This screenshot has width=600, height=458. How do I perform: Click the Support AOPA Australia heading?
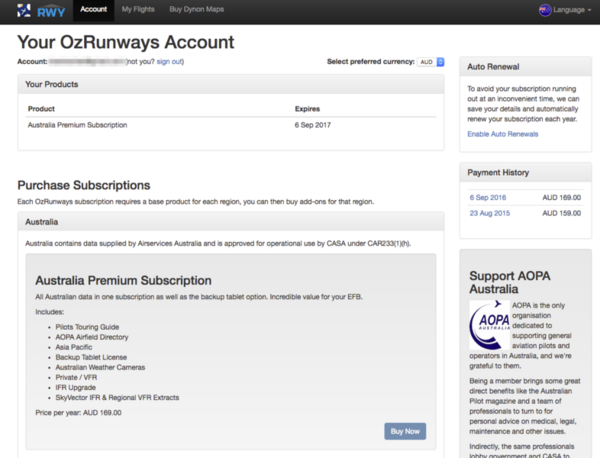pyautogui.click(x=512, y=282)
